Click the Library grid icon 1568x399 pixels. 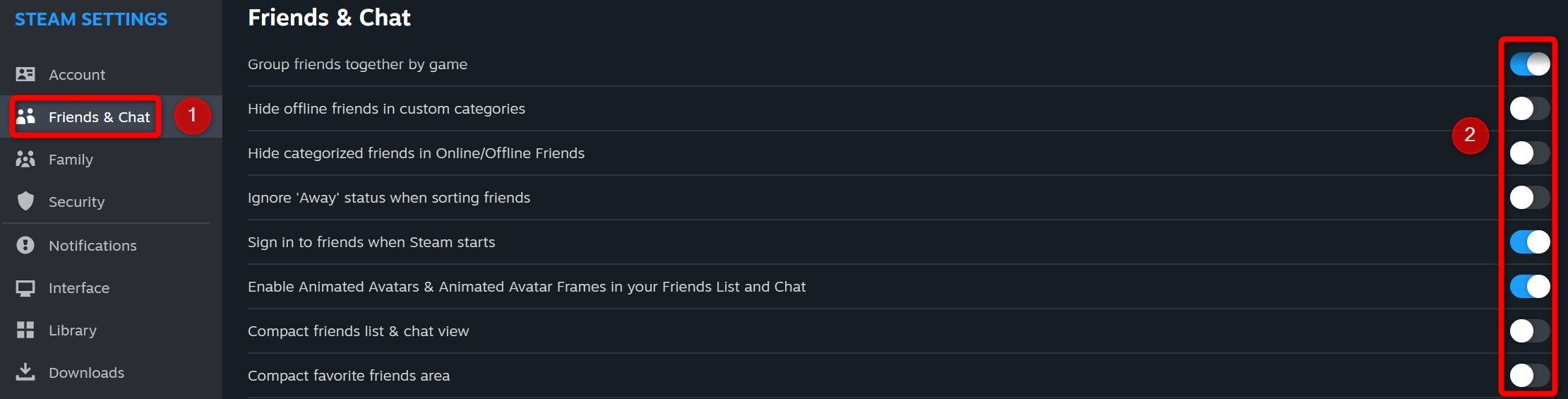click(x=25, y=330)
